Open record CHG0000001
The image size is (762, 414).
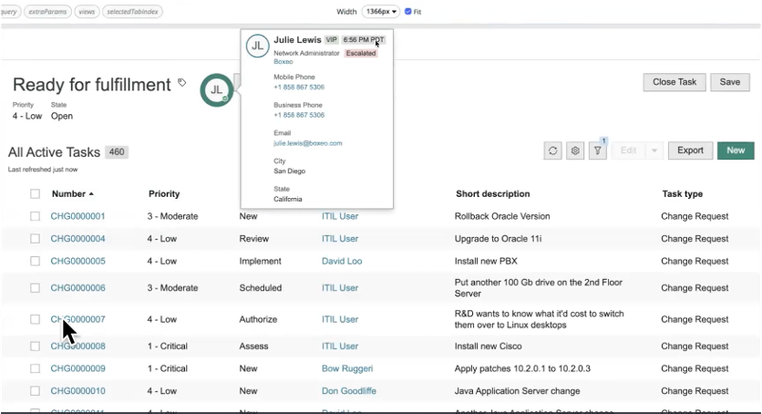click(78, 216)
